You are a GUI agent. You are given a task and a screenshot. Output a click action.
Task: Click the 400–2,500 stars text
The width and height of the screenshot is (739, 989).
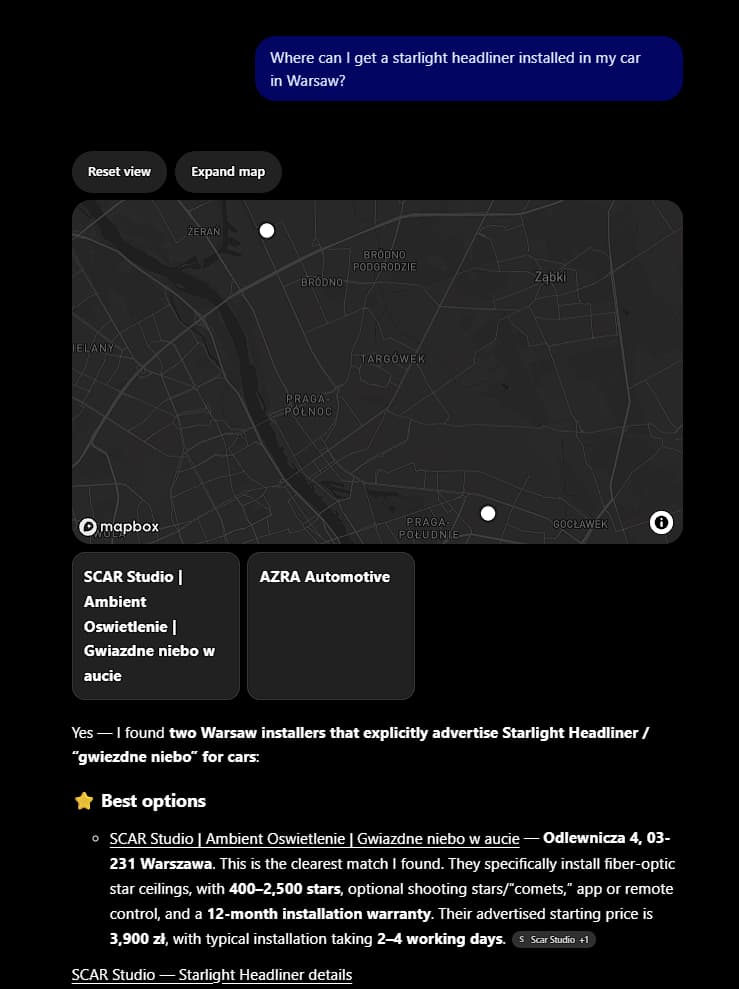[284, 889]
